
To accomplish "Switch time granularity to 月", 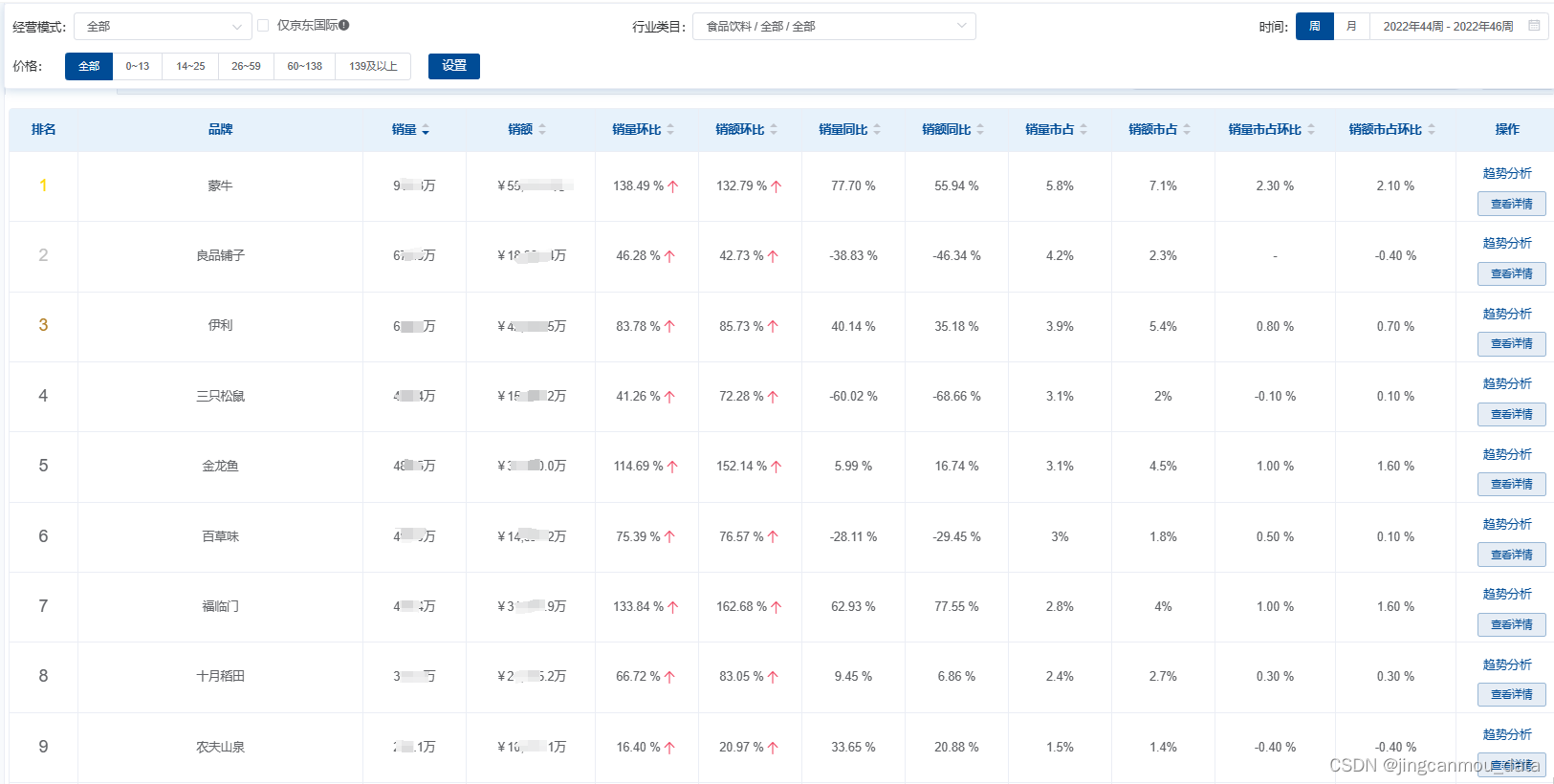I will [1351, 27].
